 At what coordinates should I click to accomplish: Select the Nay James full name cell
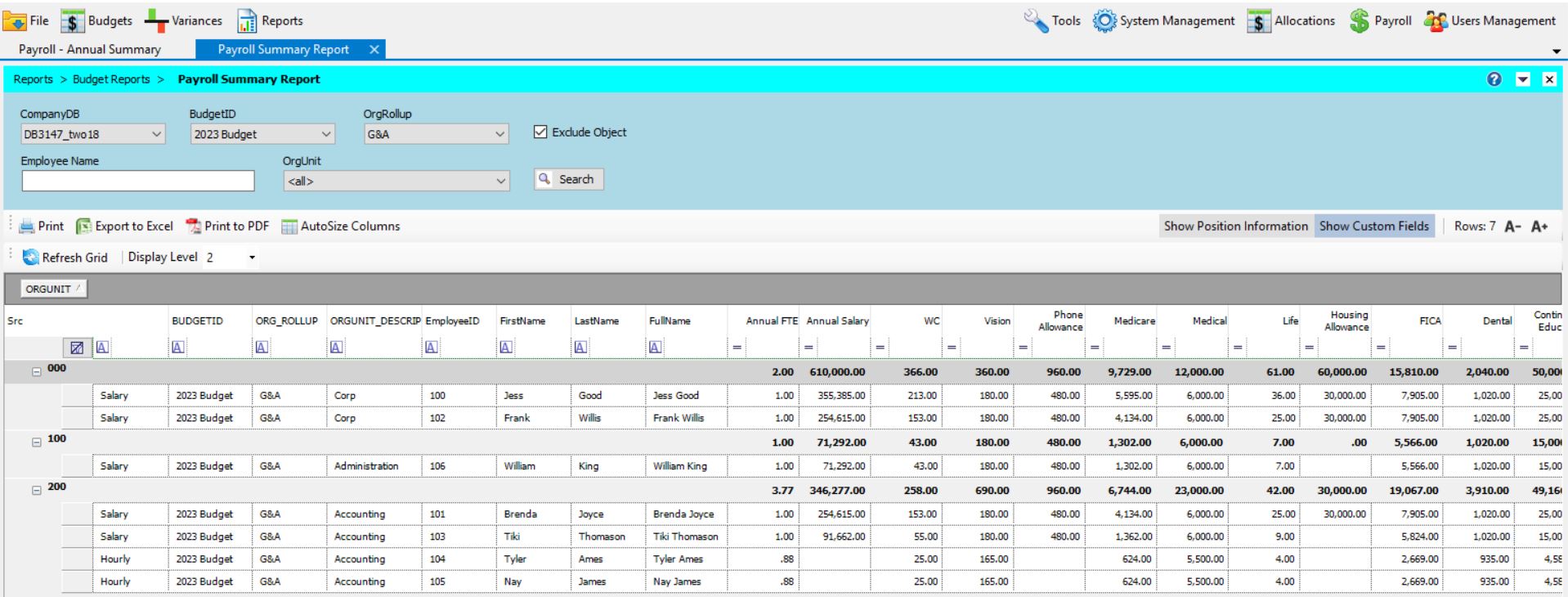click(x=686, y=582)
